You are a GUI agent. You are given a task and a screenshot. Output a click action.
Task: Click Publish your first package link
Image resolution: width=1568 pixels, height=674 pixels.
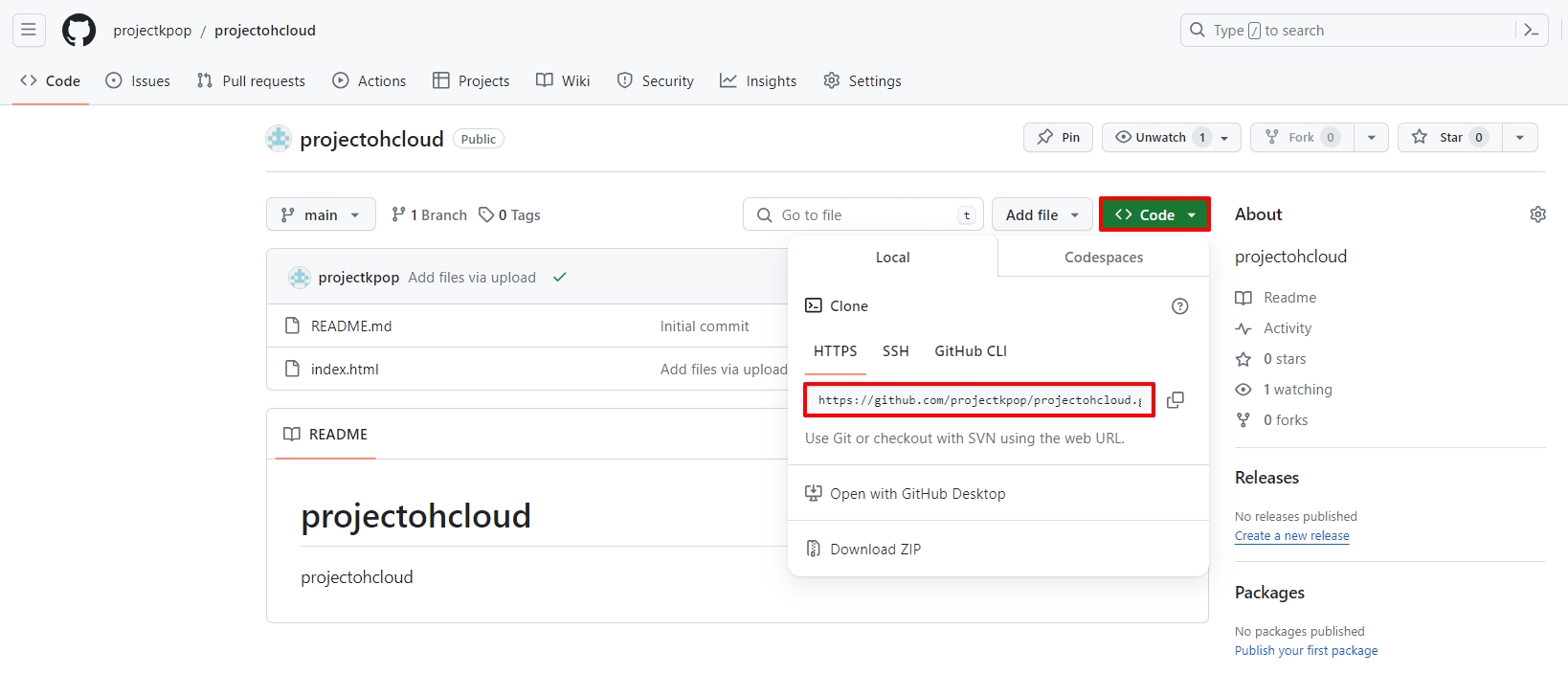pos(1307,651)
